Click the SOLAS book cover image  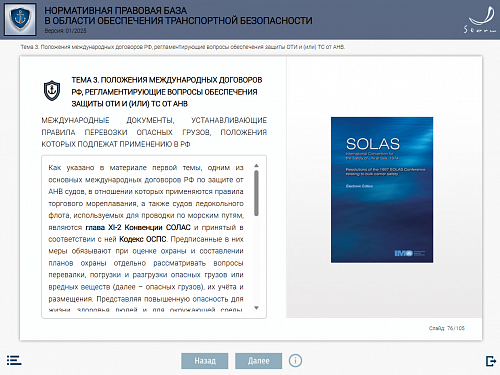[x=382, y=190]
